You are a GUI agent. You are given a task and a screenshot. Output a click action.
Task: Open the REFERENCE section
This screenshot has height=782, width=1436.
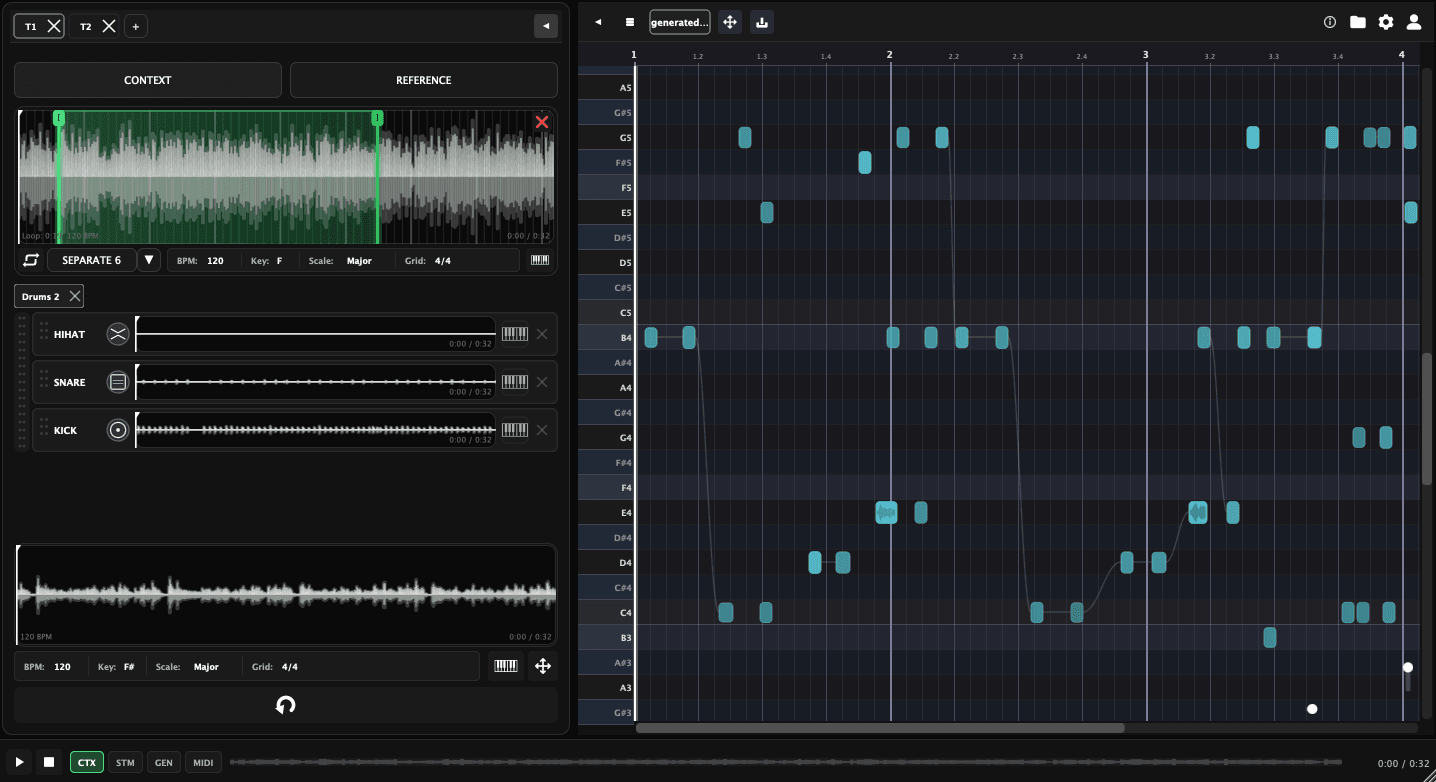tap(424, 80)
